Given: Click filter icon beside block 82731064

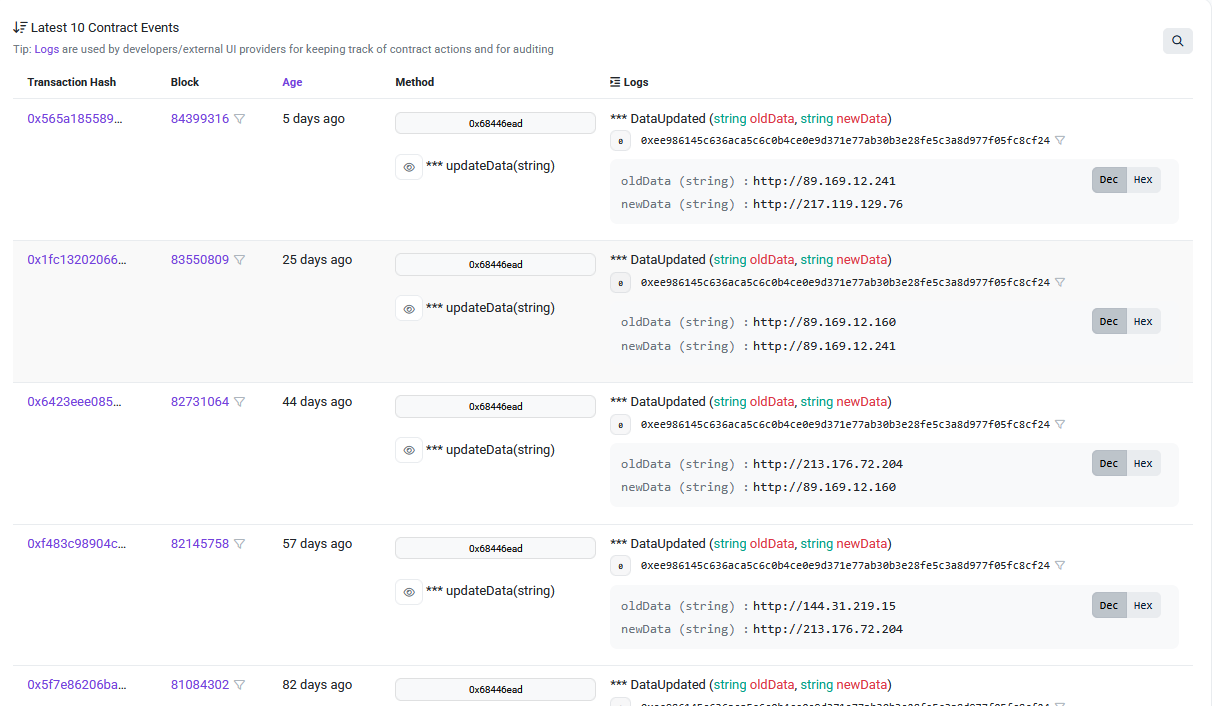Looking at the screenshot, I should point(240,402).
